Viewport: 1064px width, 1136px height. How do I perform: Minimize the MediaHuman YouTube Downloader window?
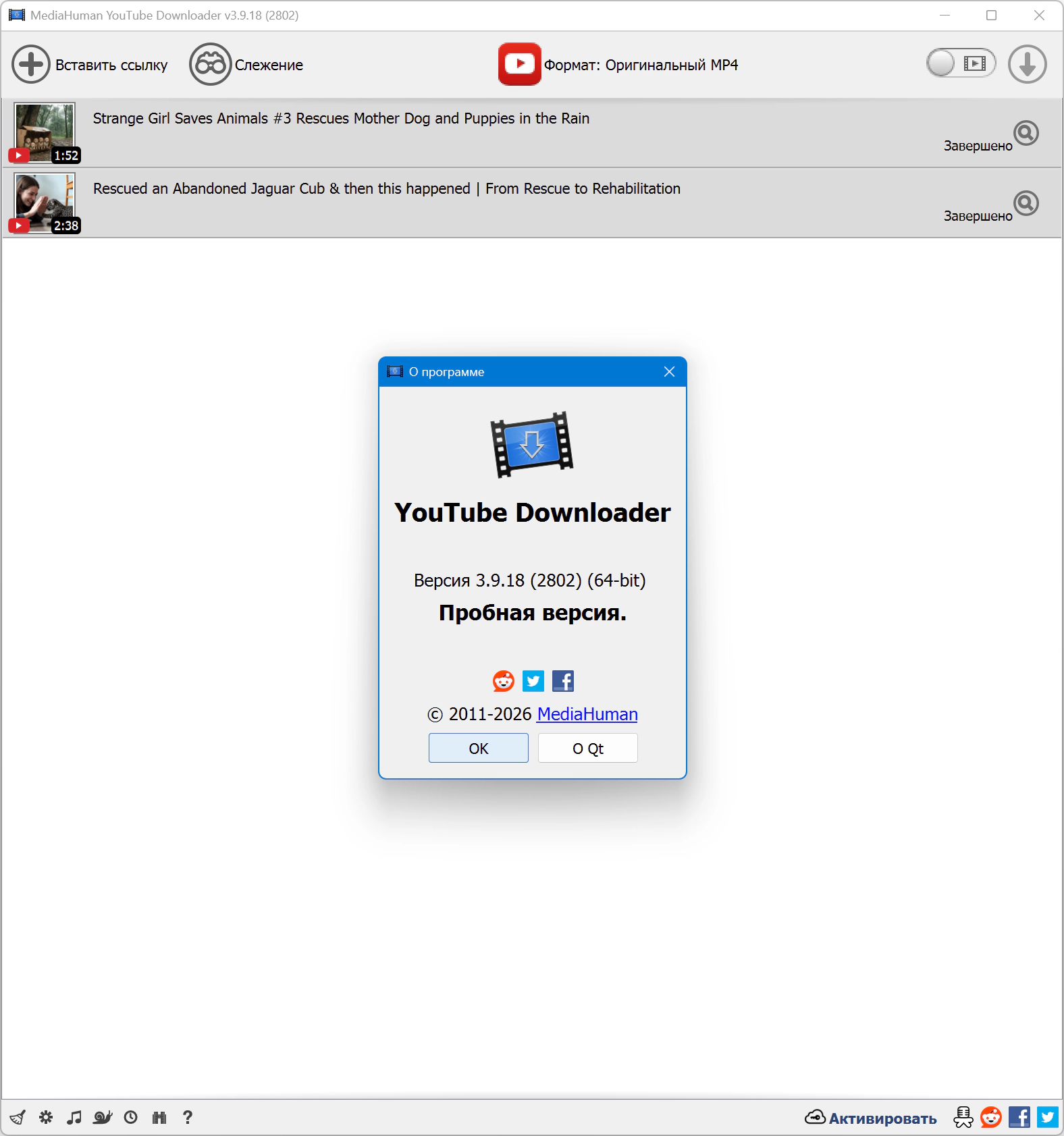[945, 16]
